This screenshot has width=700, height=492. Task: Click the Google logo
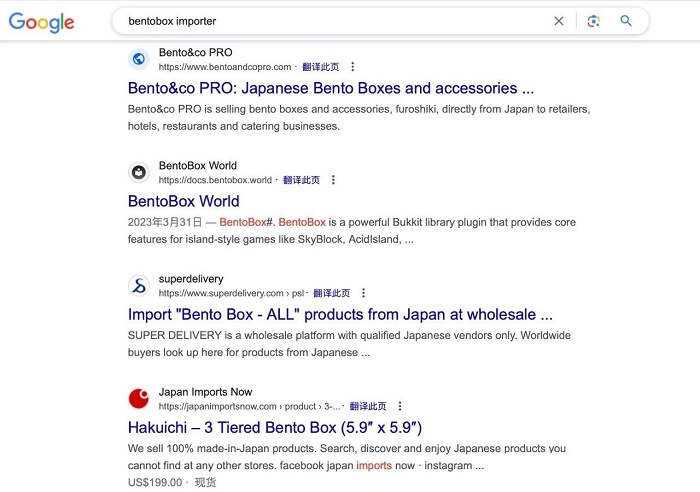[42, 22]
